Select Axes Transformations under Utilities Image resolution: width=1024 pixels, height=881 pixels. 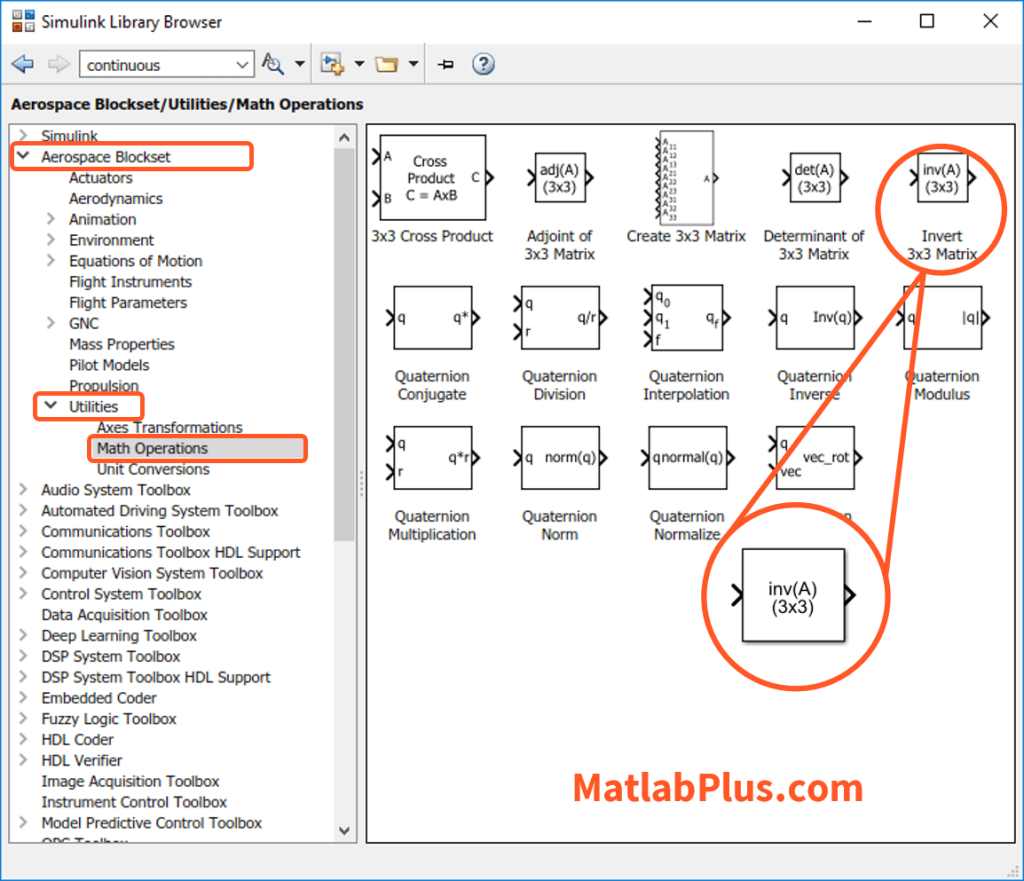point(170,427)
